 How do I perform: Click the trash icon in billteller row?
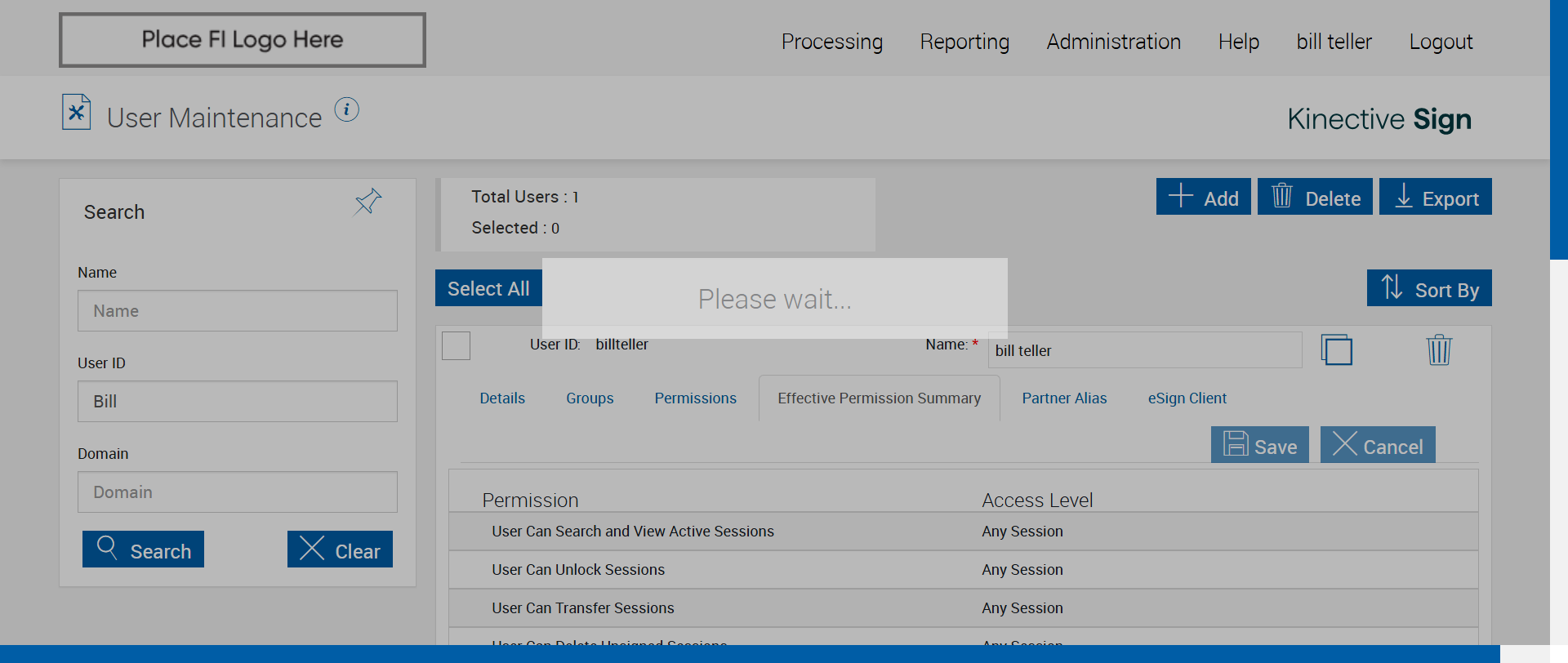[x=1438, y=350]
